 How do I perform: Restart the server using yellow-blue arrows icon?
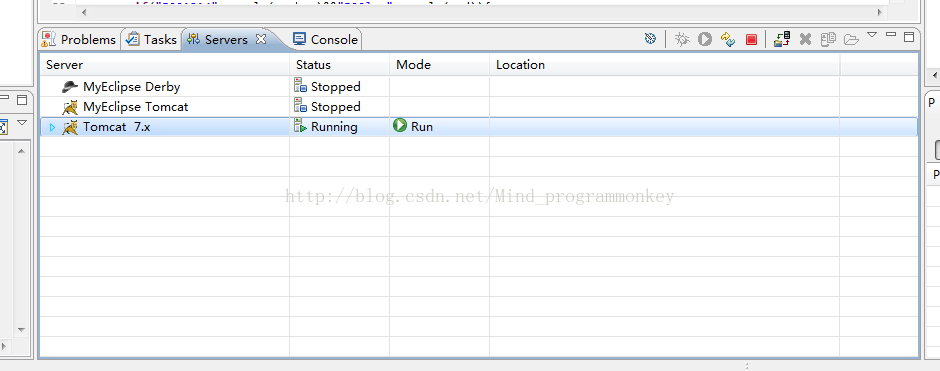728,40
